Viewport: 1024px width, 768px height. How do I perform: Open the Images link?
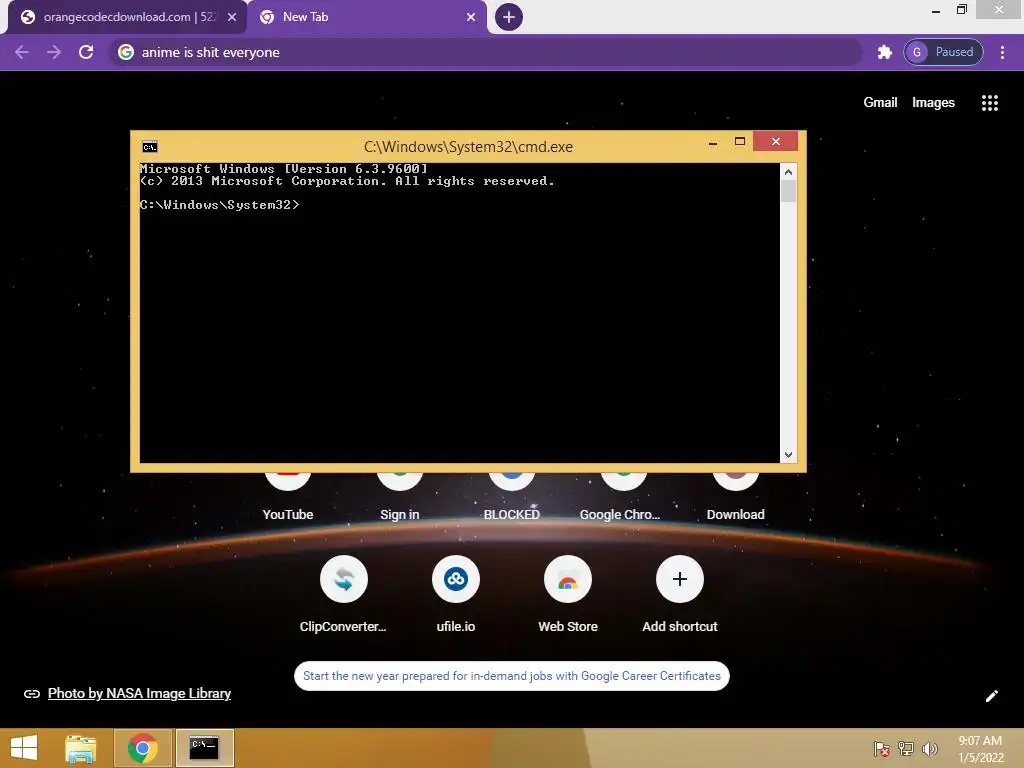933,103
